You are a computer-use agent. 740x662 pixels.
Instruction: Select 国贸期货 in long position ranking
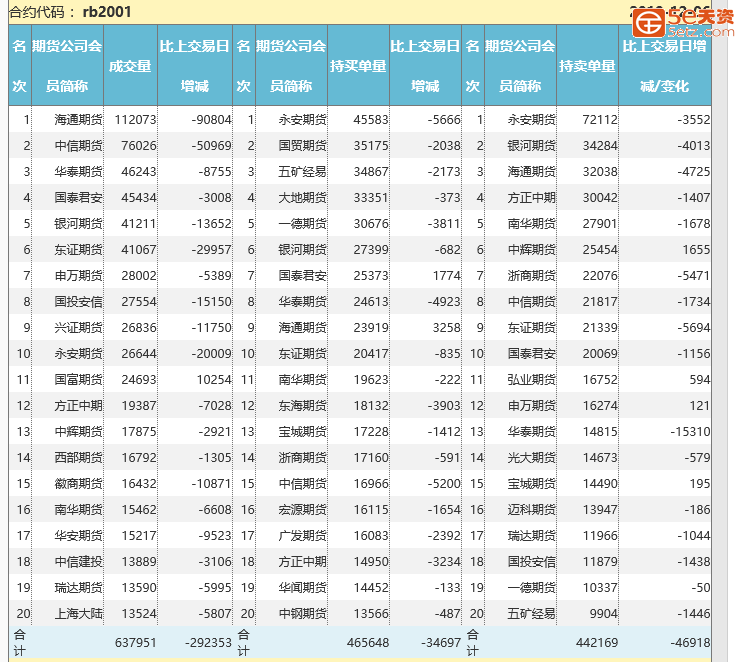point(303,146)
